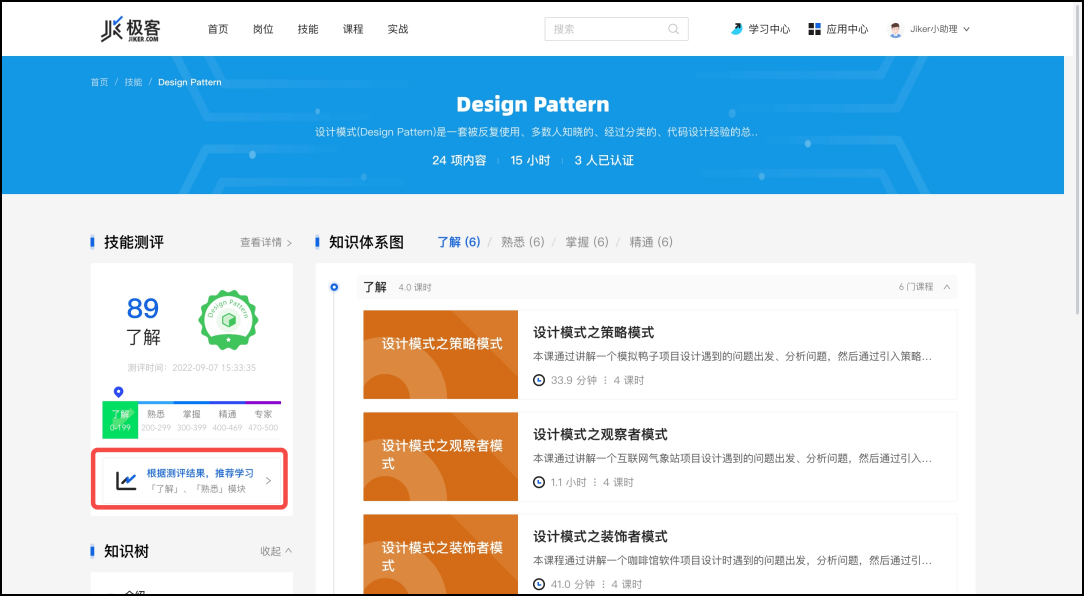The image size is (1084, 596).
Task: Switch to the 了解 (6) tab
Action: (458, 242)
